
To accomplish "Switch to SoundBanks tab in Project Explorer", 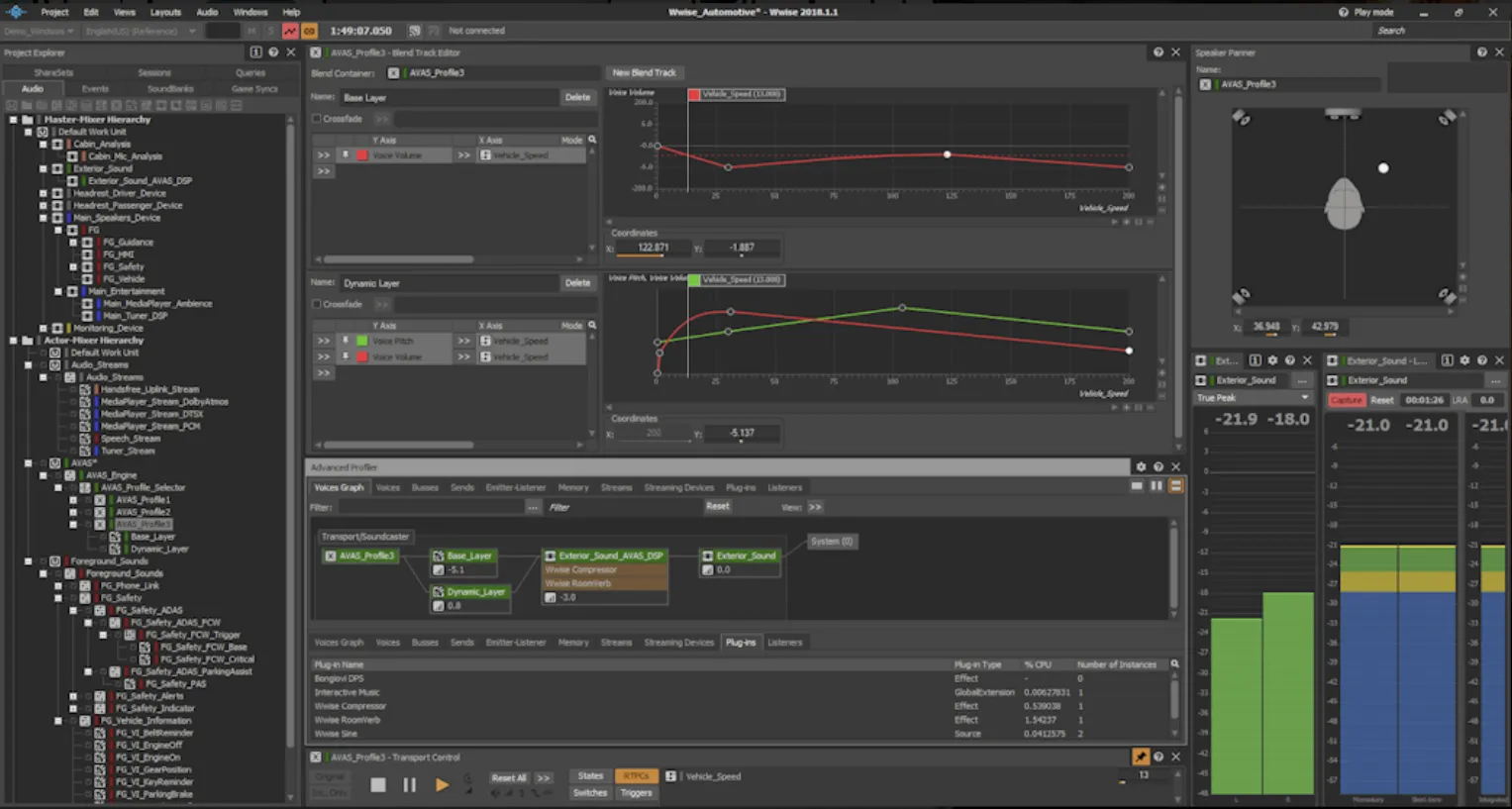I will [x=170, y=89].
